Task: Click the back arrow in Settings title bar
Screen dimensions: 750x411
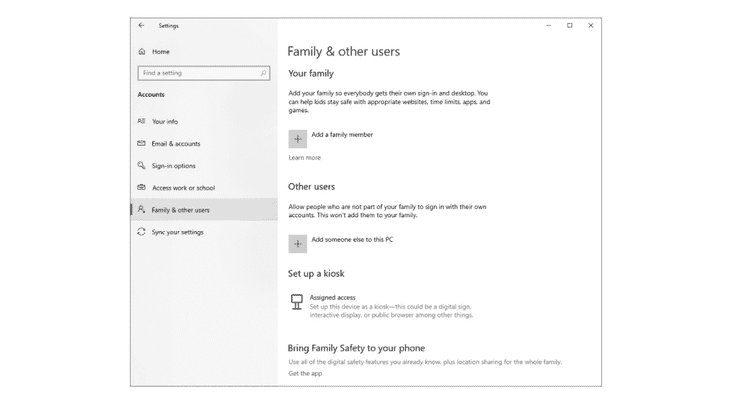Action: (141, 25)
